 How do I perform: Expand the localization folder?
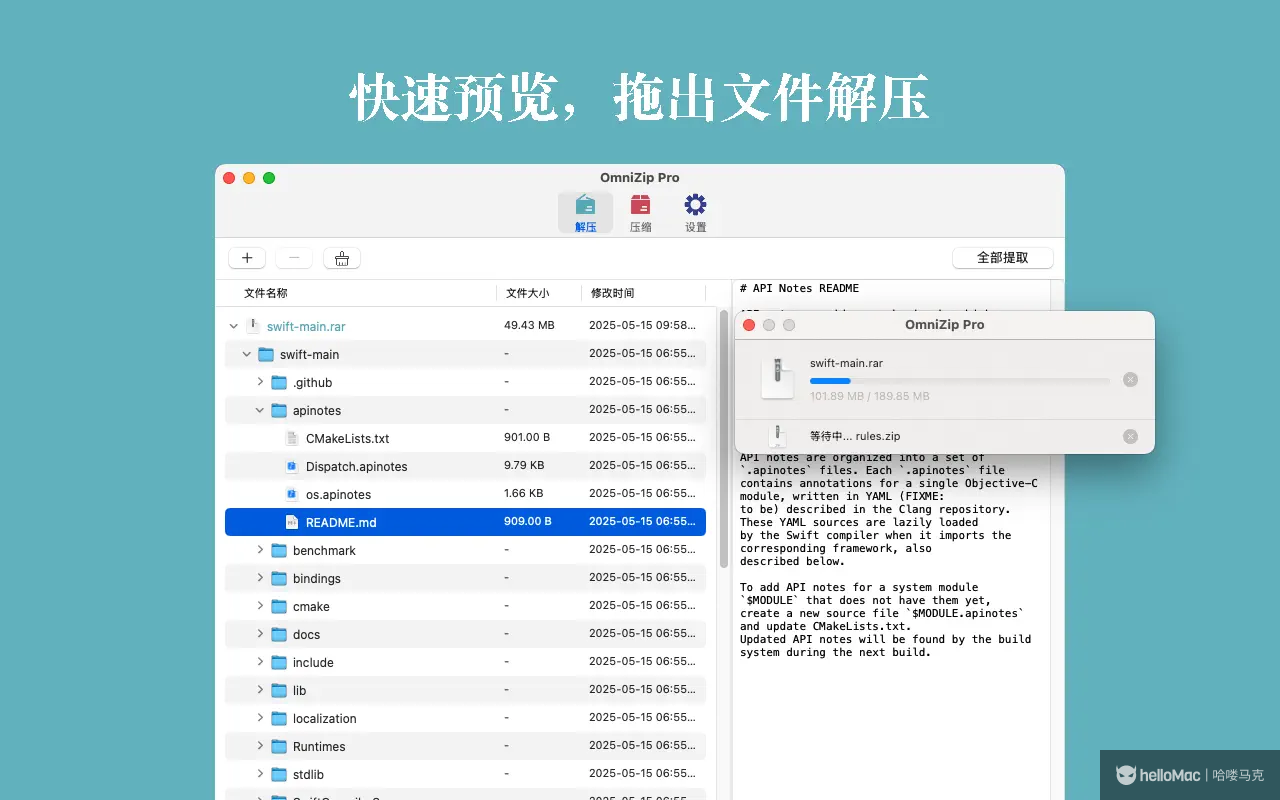260,718
